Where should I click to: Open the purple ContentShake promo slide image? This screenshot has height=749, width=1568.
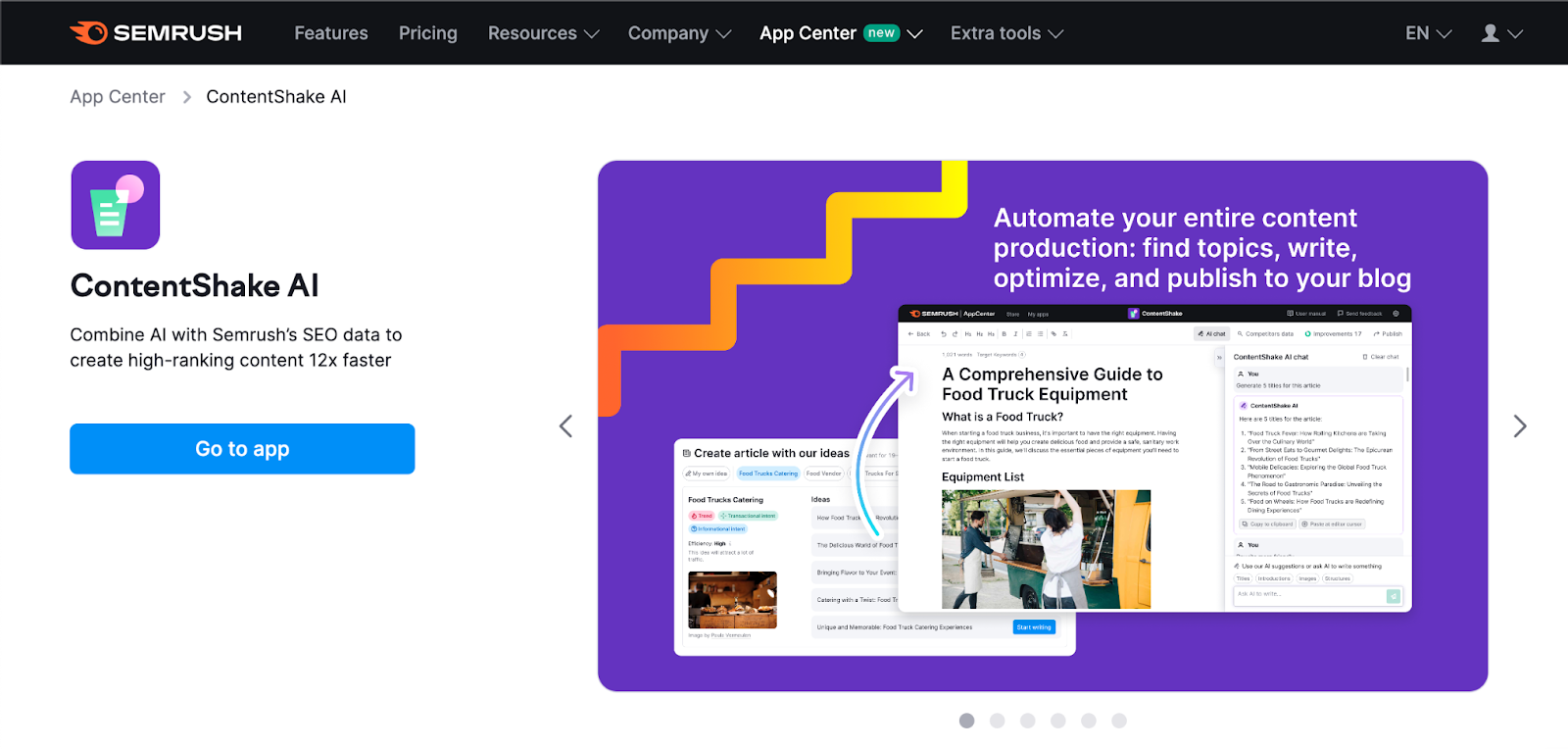click(1043, 426)
